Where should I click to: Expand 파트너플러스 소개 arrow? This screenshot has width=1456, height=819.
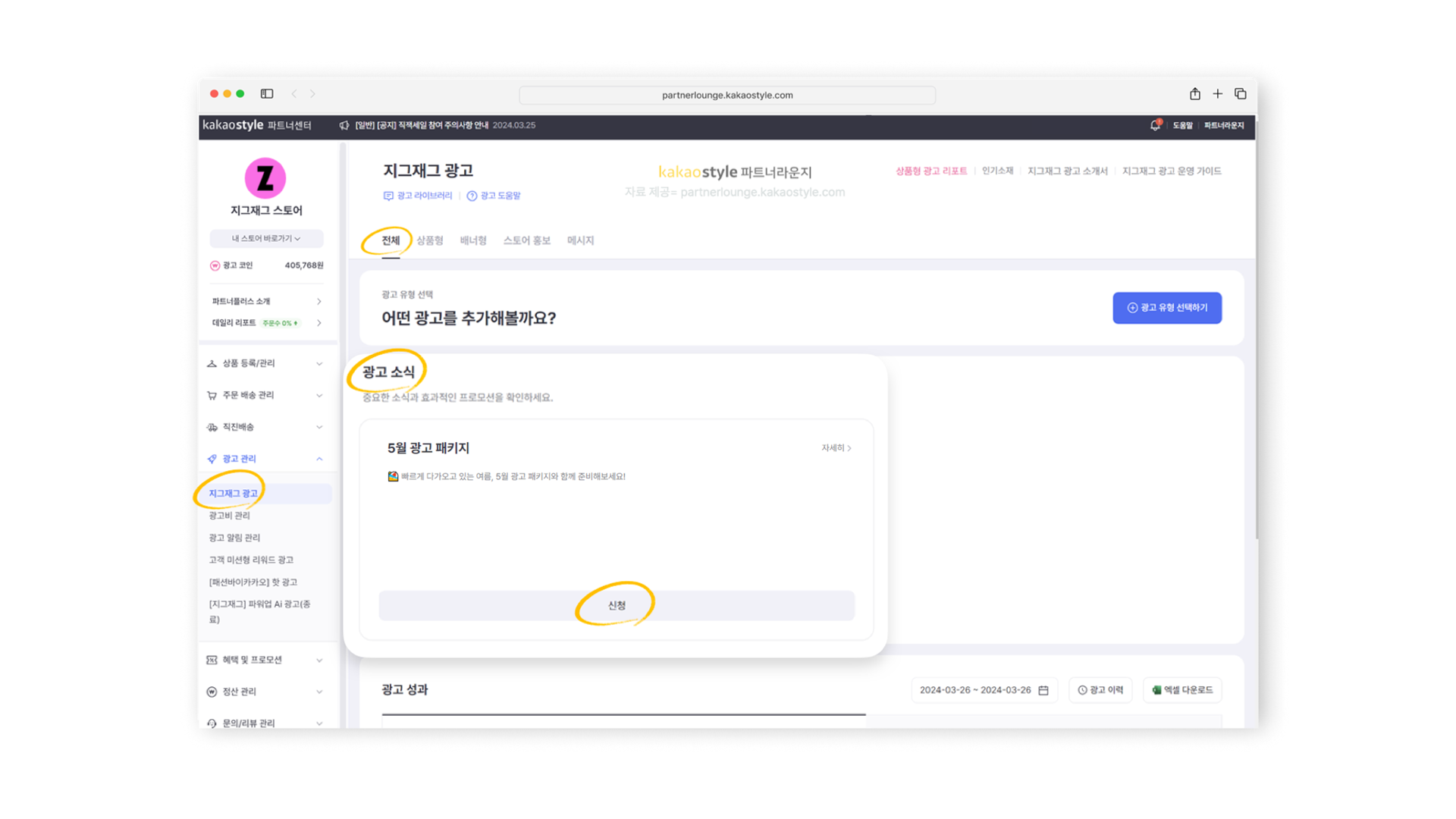[x=319, y=301]
